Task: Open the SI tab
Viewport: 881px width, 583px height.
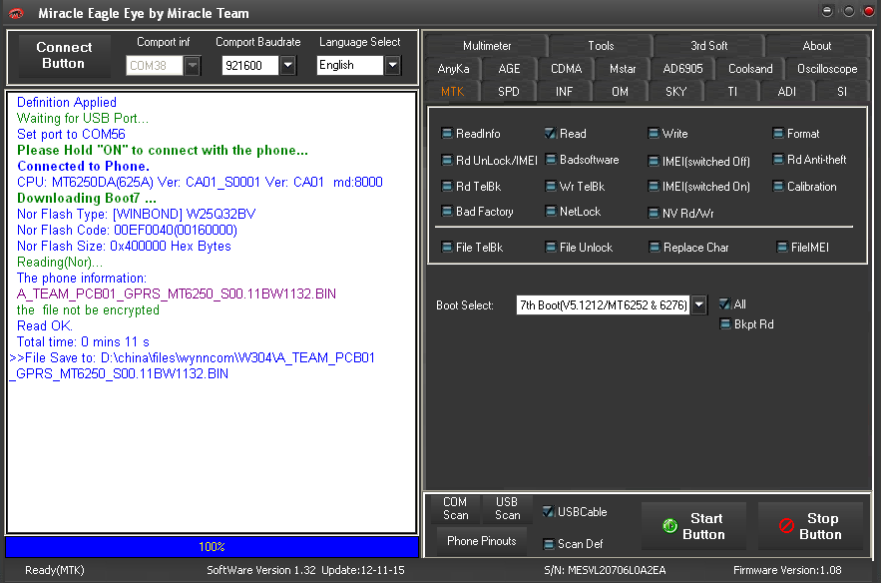Action: (x=842, y=92)
